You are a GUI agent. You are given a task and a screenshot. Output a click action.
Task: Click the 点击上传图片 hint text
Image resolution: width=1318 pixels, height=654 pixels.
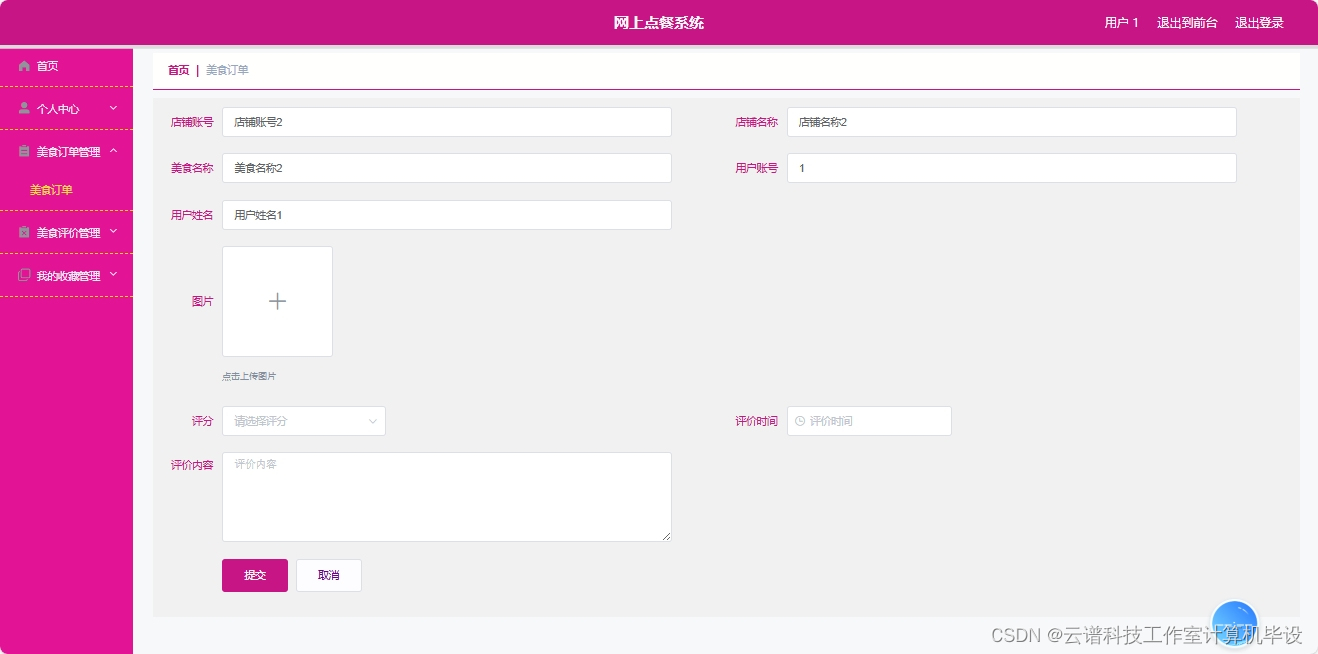coord(249,376)
